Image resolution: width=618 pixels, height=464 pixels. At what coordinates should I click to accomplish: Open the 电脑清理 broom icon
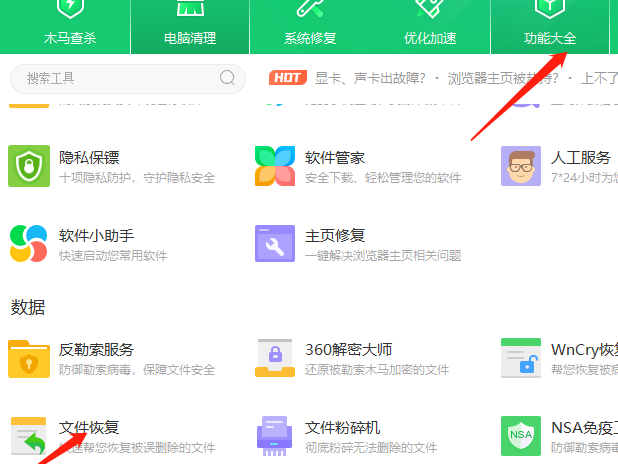coord(190,8)
